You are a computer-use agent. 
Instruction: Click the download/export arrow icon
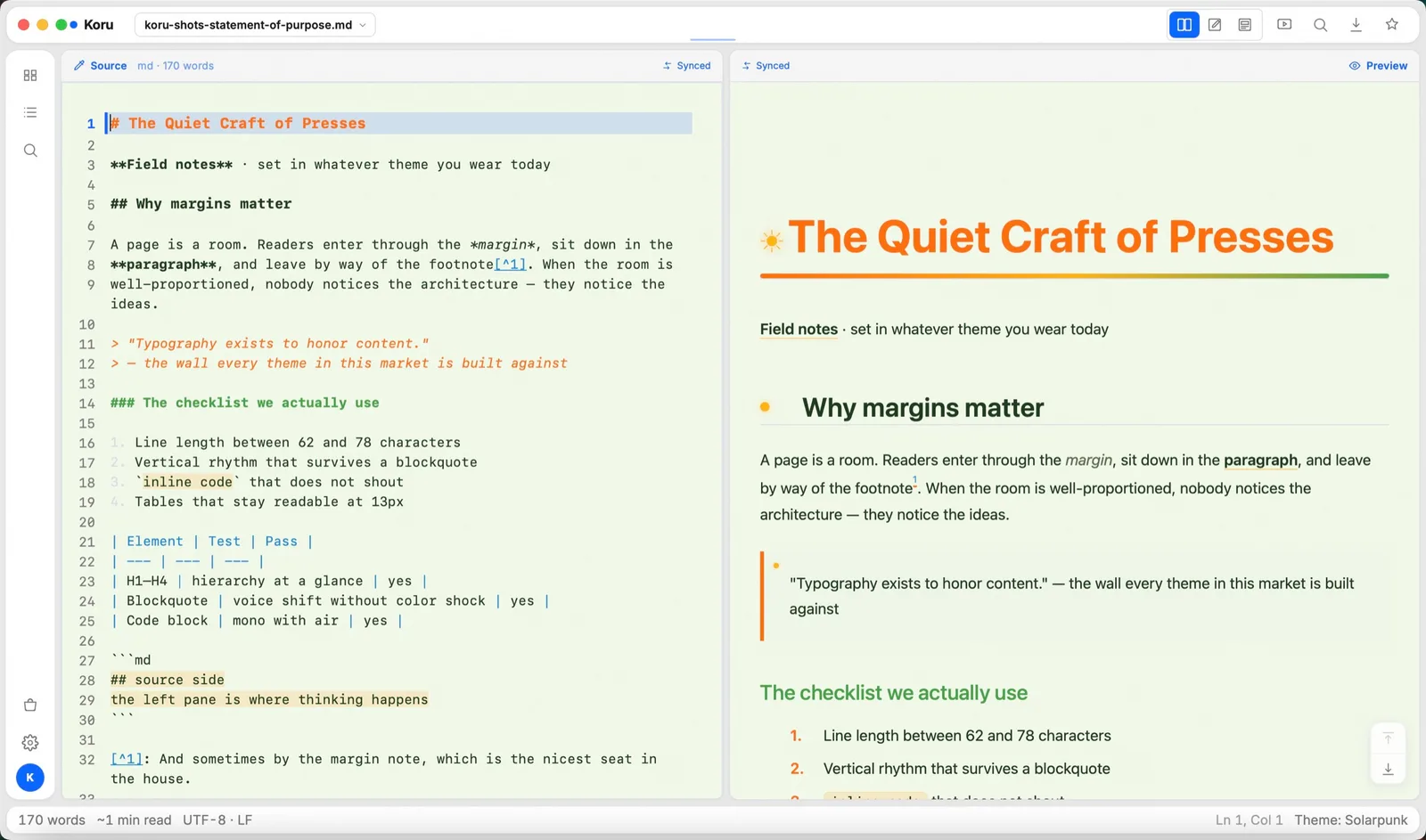click(1356, 25)
